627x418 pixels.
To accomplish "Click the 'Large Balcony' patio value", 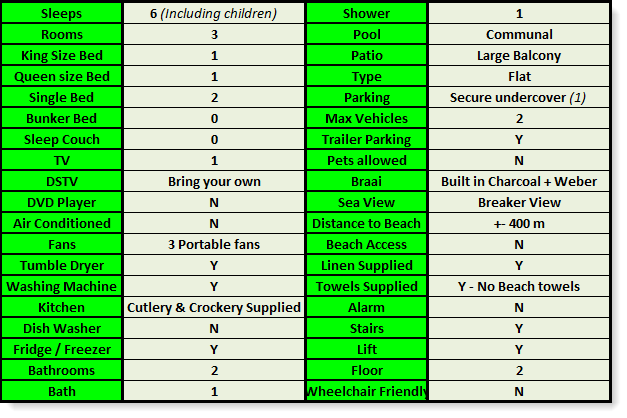I will click(x=519, y=56).
